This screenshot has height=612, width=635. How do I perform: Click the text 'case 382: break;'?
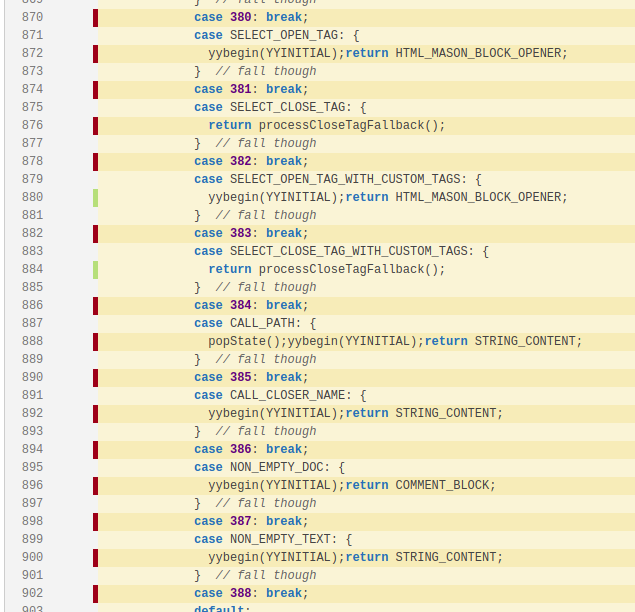251,161
